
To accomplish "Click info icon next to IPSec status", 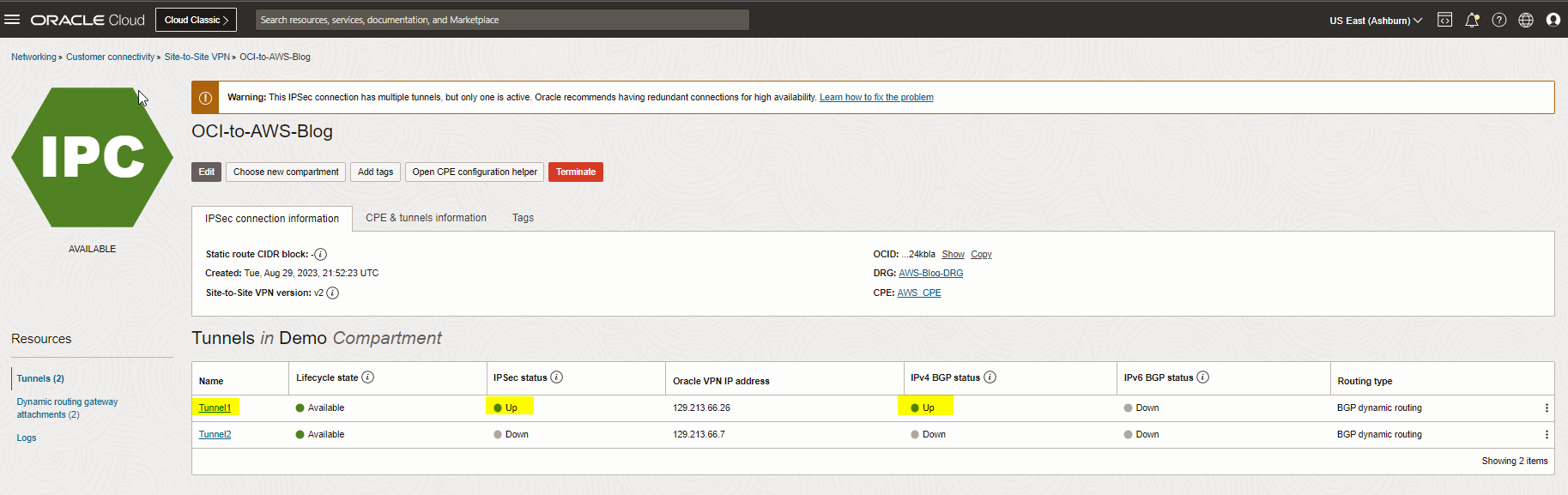I will click(x=557, y=377).
